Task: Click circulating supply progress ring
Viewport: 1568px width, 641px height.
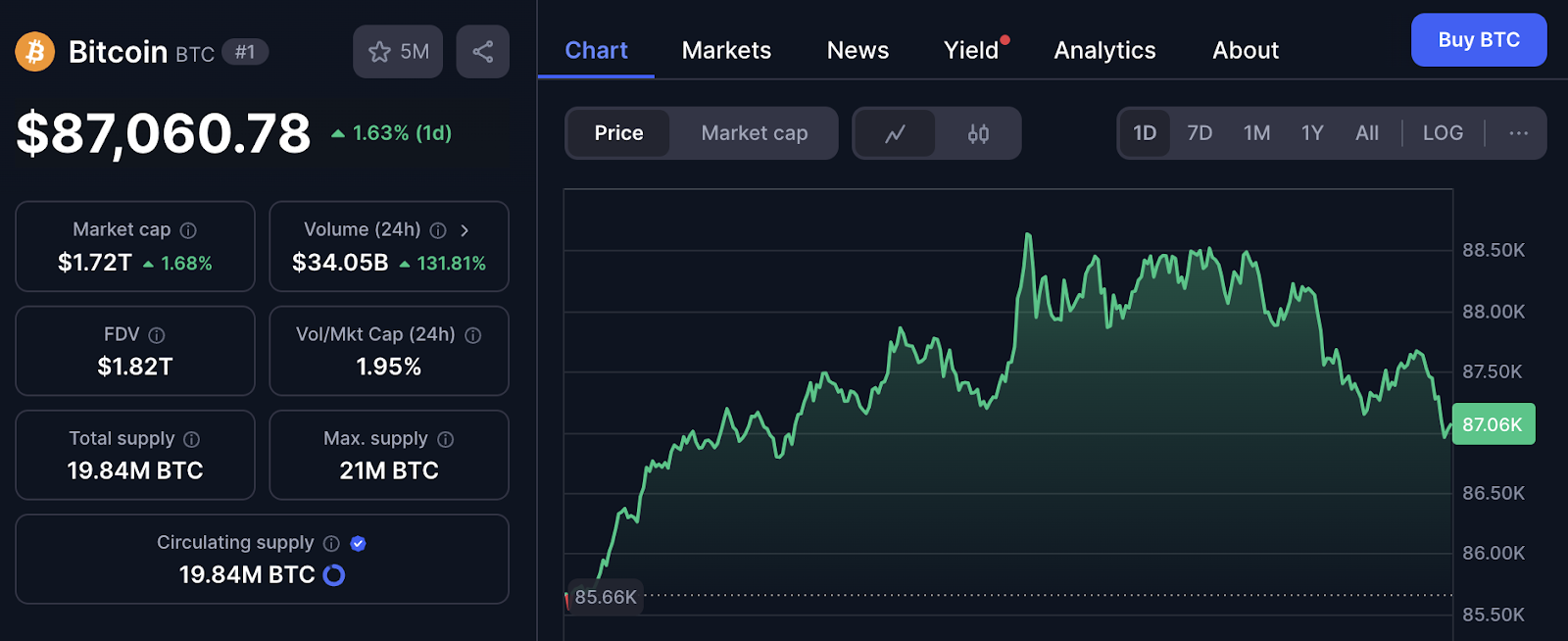Action: point(334,575)
